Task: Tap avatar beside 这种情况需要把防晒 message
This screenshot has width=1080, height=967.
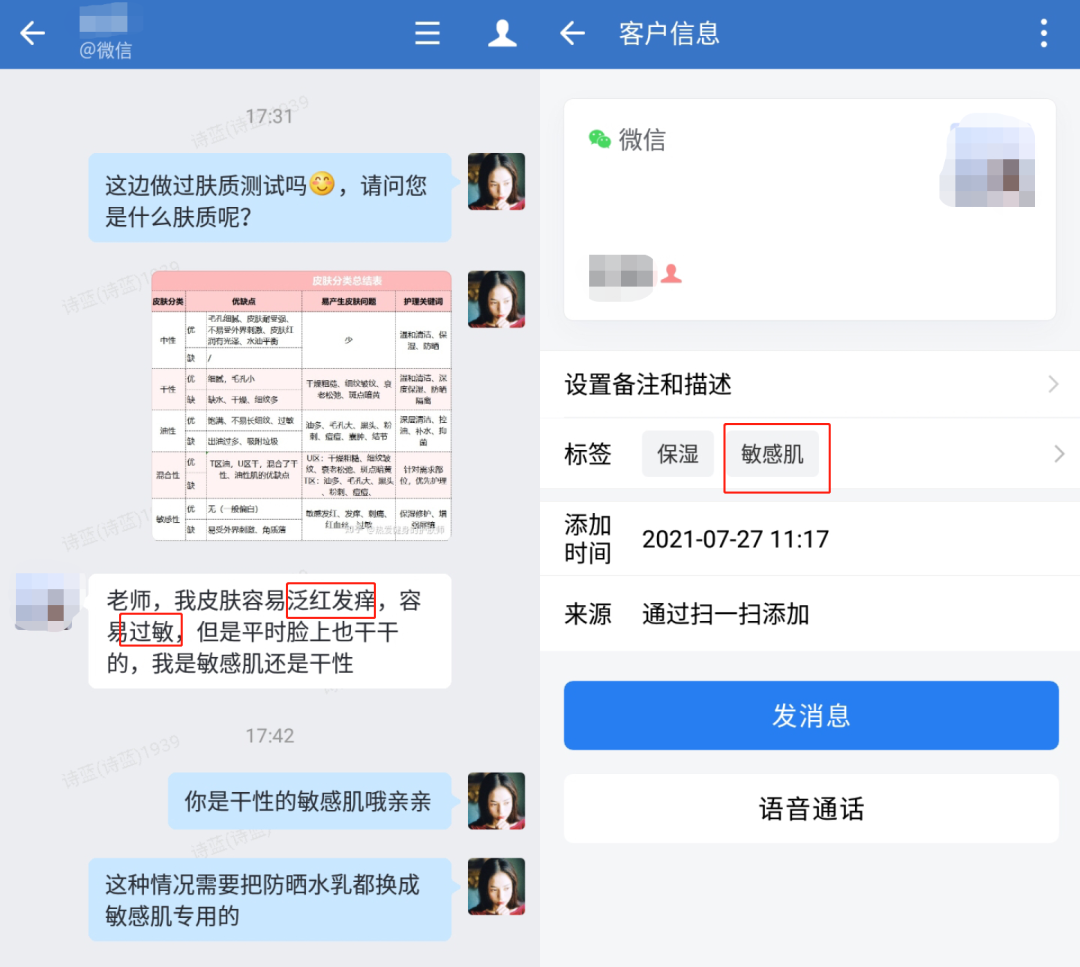Action: pyautogui.click(x=496, y=886)
